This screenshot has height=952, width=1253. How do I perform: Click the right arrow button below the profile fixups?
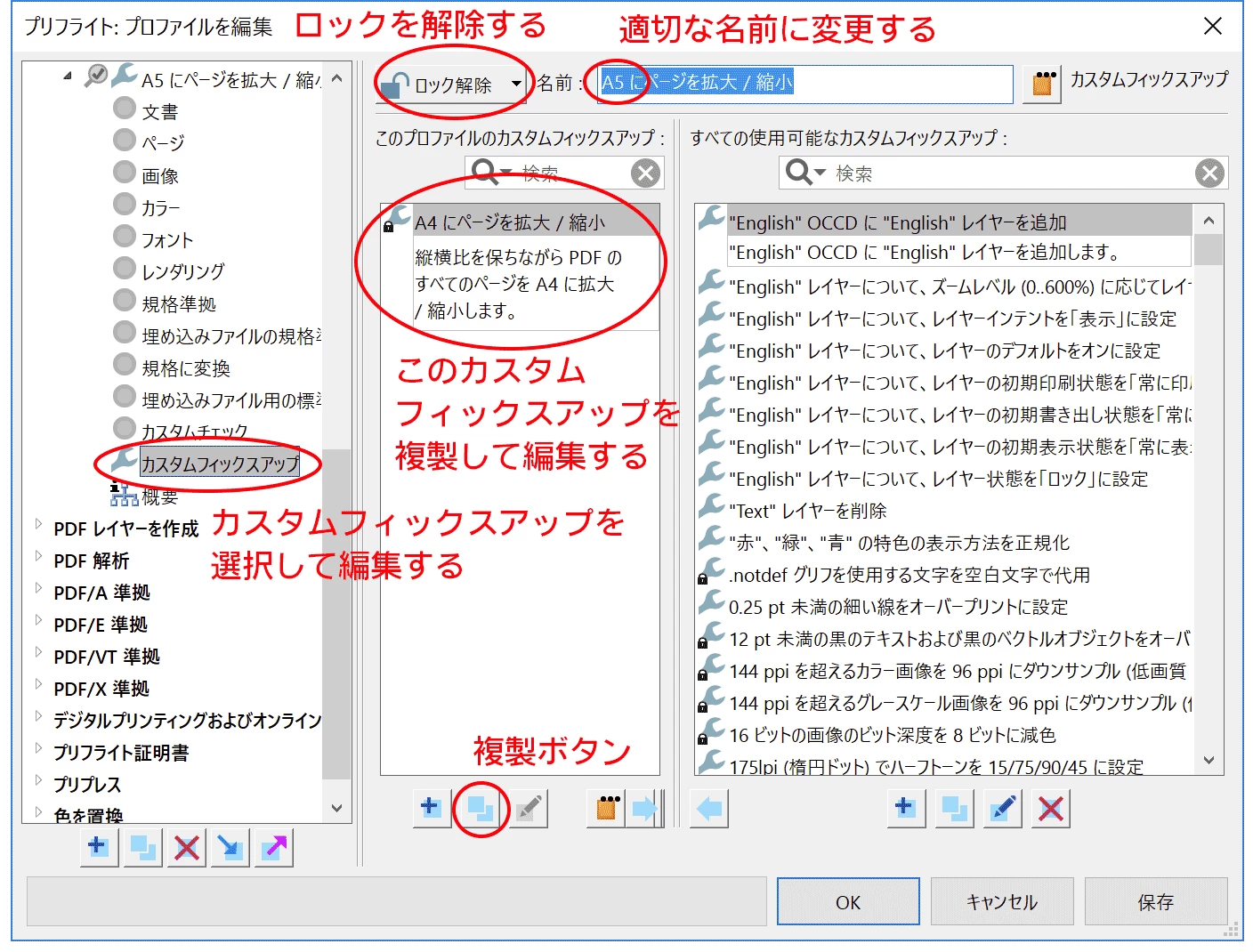645,809
